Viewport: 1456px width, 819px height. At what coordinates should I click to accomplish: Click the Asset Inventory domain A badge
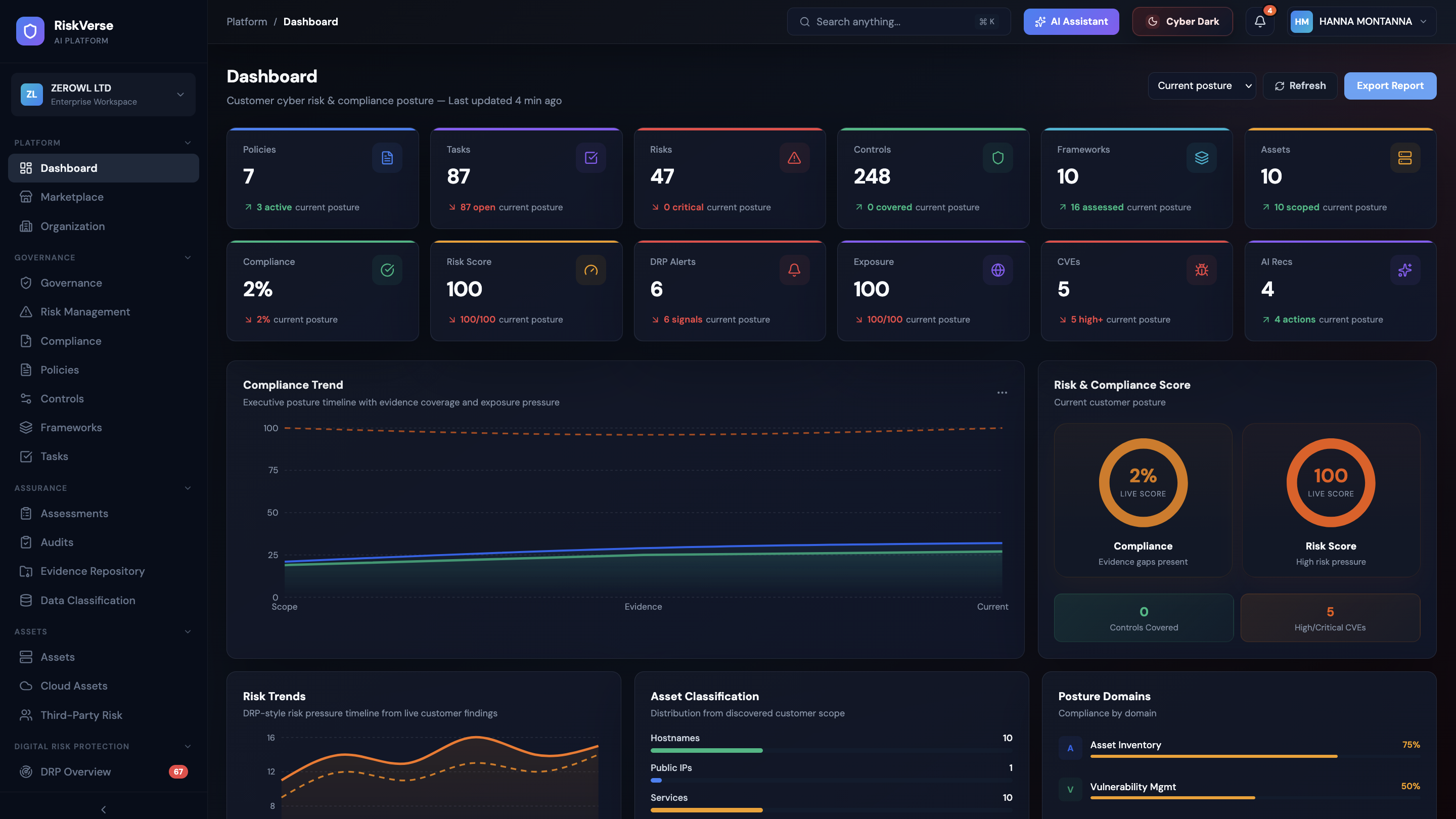pyautogui.click(x=1070, y=748)
